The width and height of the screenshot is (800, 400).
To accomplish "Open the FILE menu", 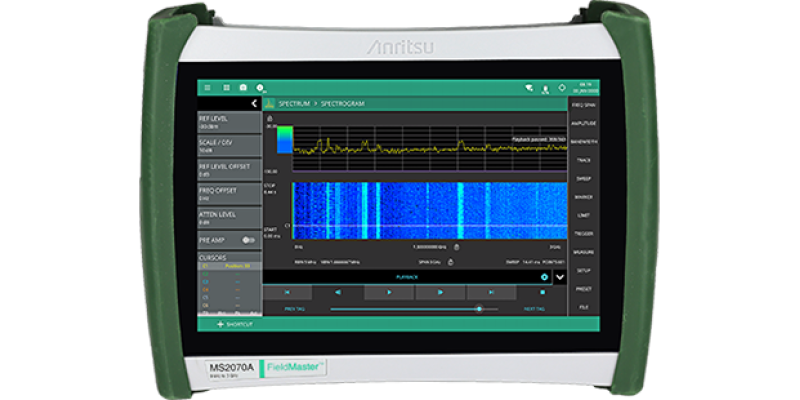I will pyautogui.click(x=583, y=307).
